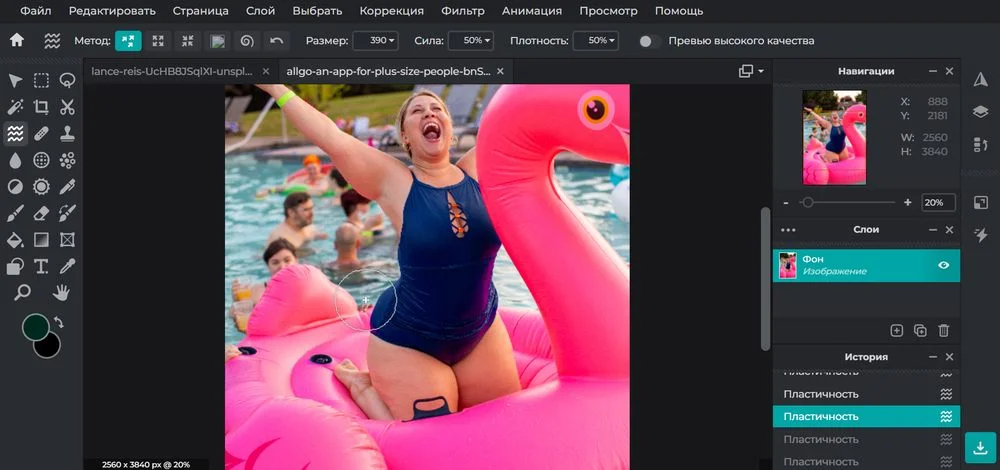Hide the Фон layer with eye icon

click(x=943, y=265)
